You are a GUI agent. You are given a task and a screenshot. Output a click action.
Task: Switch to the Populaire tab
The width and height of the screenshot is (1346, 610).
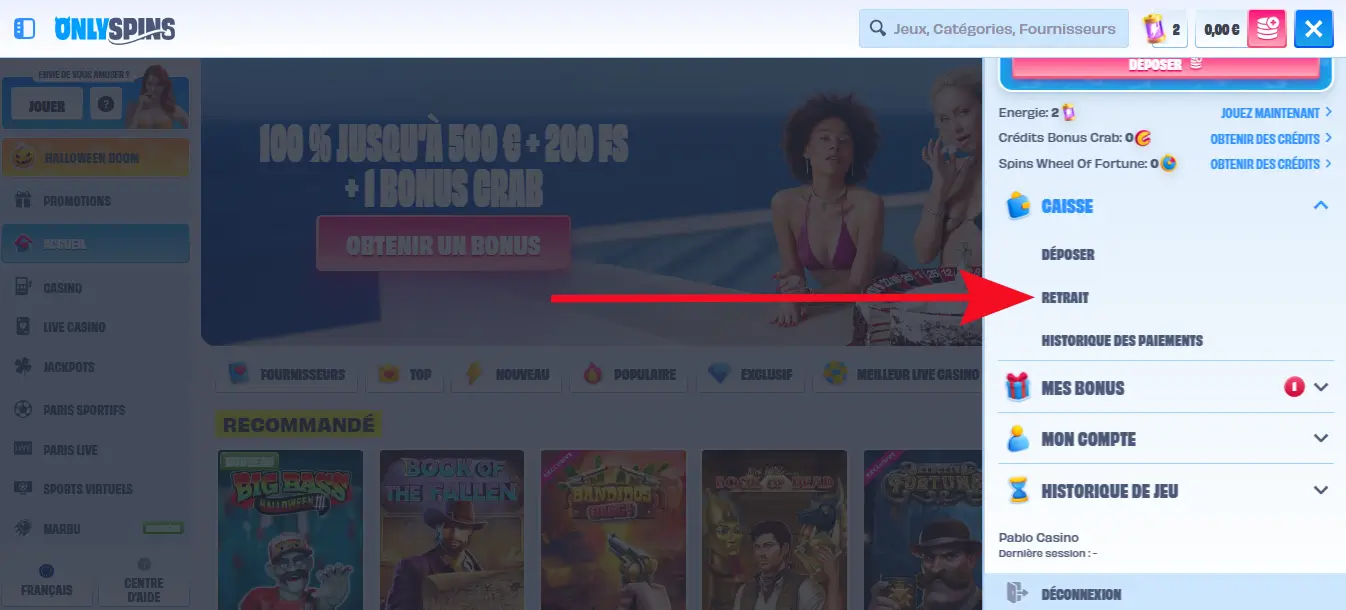pos(628,373)
